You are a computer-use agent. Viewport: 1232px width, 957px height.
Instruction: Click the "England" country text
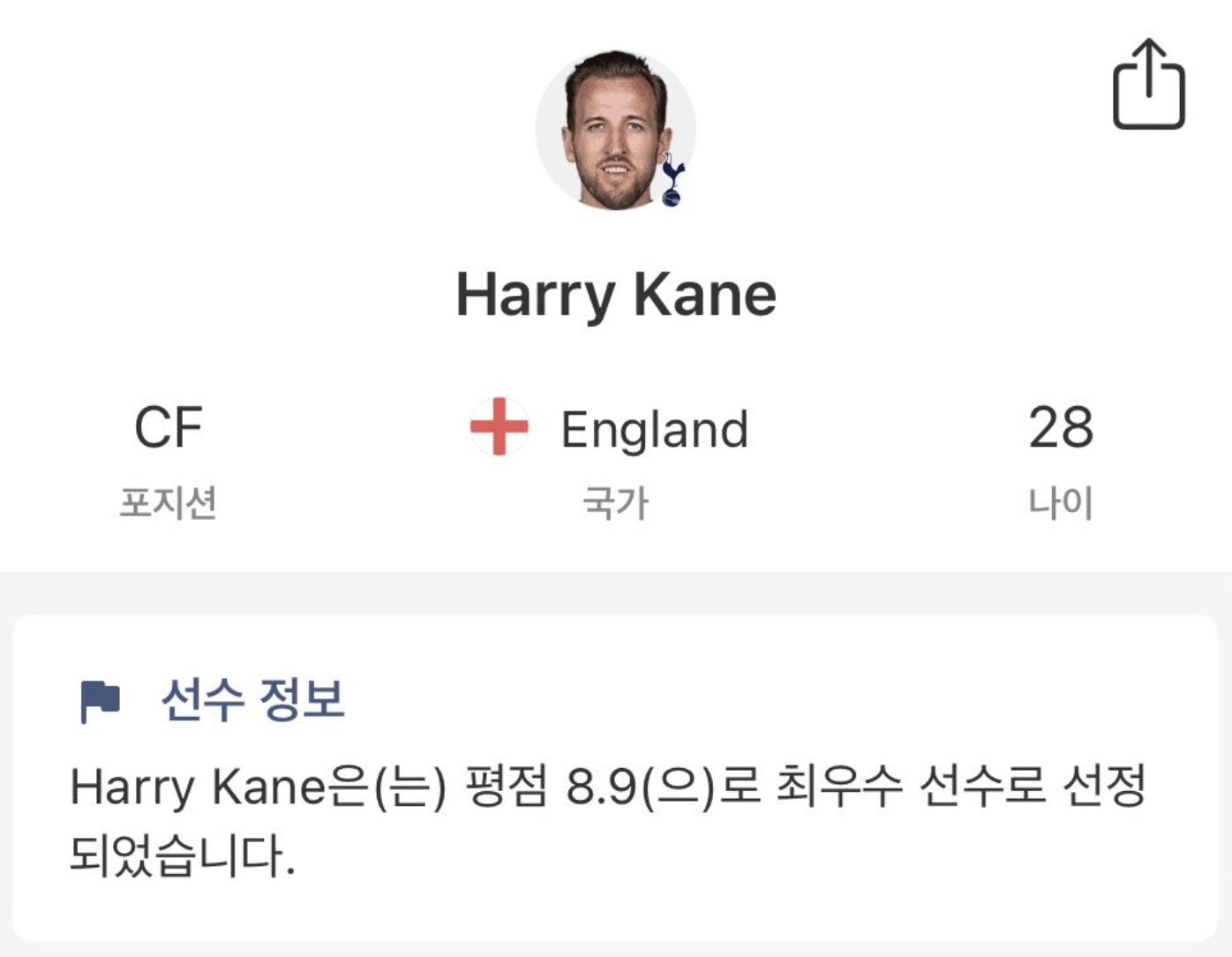coord(654,430)
